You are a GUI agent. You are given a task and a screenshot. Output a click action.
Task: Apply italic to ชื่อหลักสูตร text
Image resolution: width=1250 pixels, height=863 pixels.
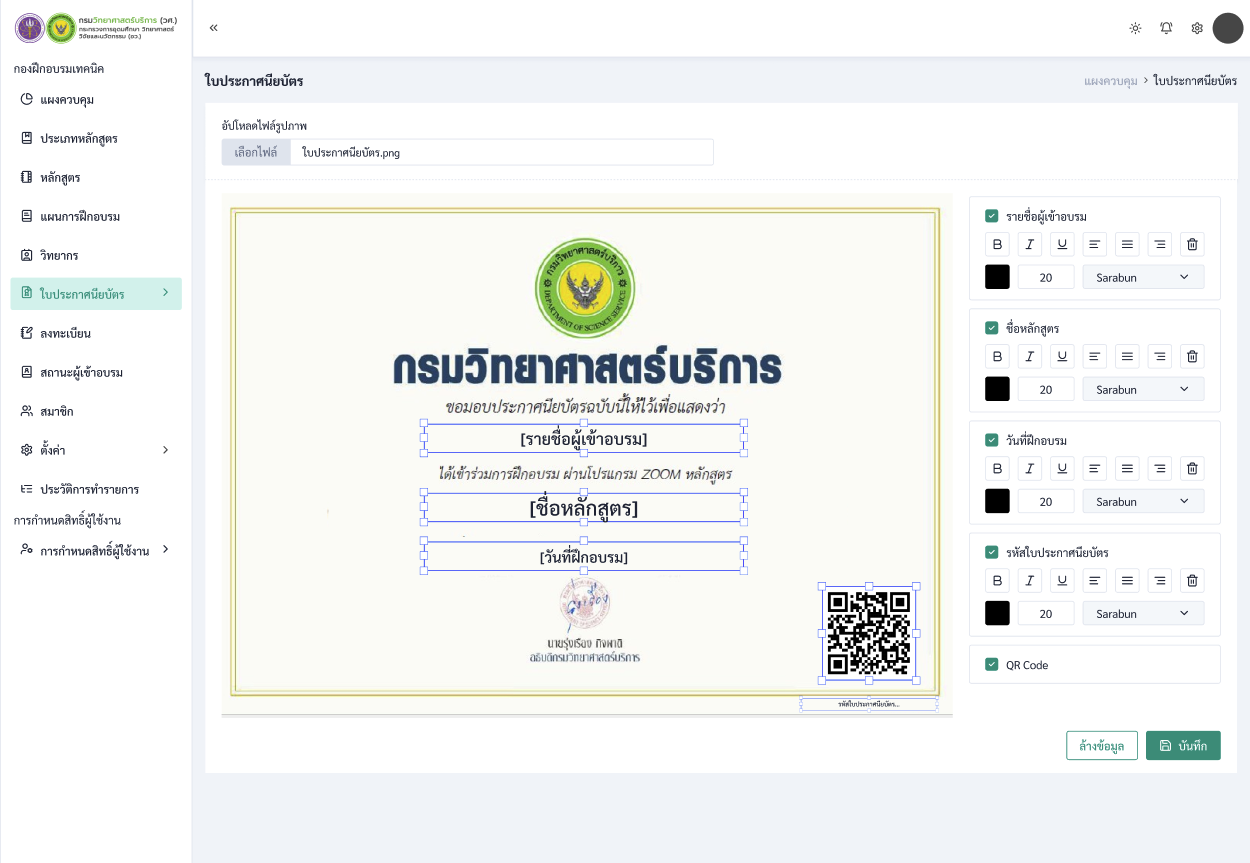1029,356
